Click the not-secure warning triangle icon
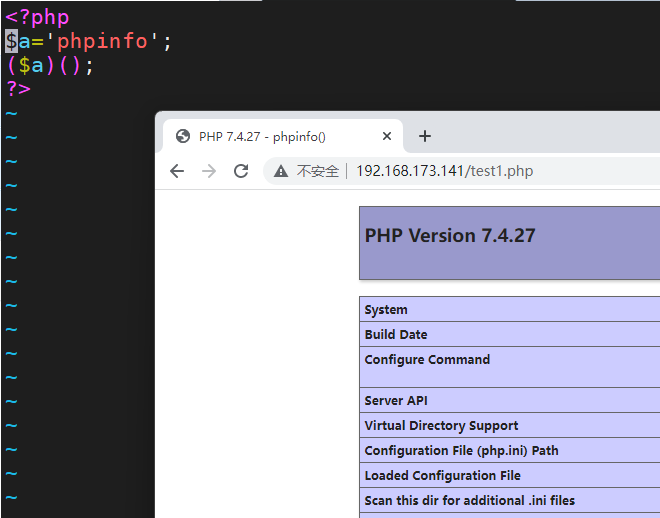Screen dimensions: 660x518 pos(281,171)
